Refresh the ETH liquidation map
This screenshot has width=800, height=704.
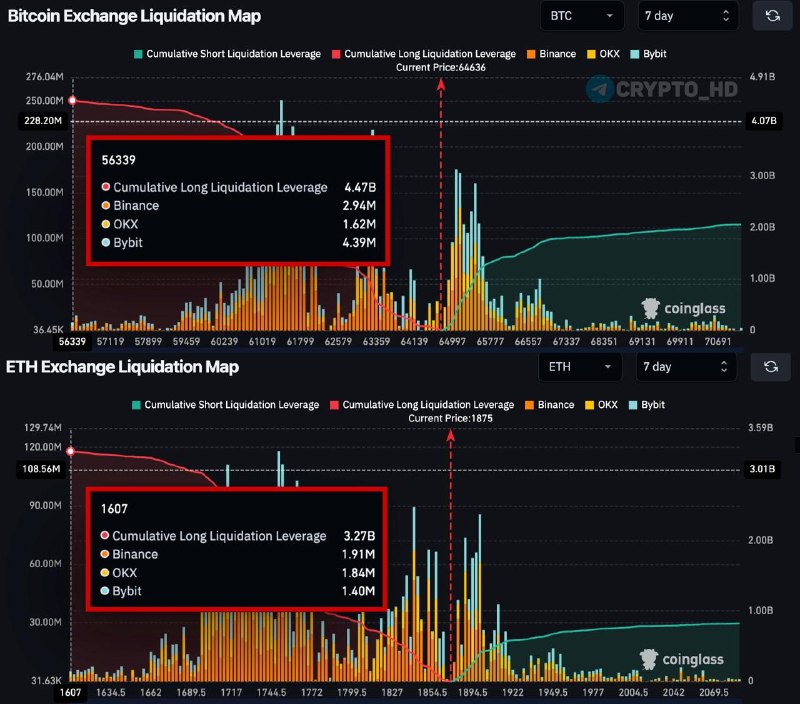(770, 367)
